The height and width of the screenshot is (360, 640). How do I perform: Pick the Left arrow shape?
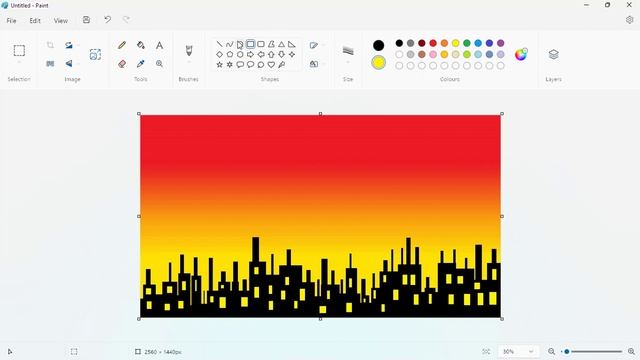point(261,54)
